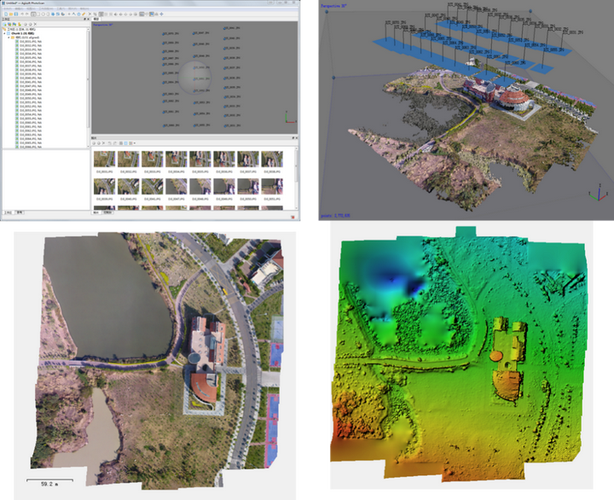Image resolution: width=614 pixels, height=500 pixels.
Task: Select the first photo thumbnail DJI_0031.JPG
Action: click(x=104, y=160)
